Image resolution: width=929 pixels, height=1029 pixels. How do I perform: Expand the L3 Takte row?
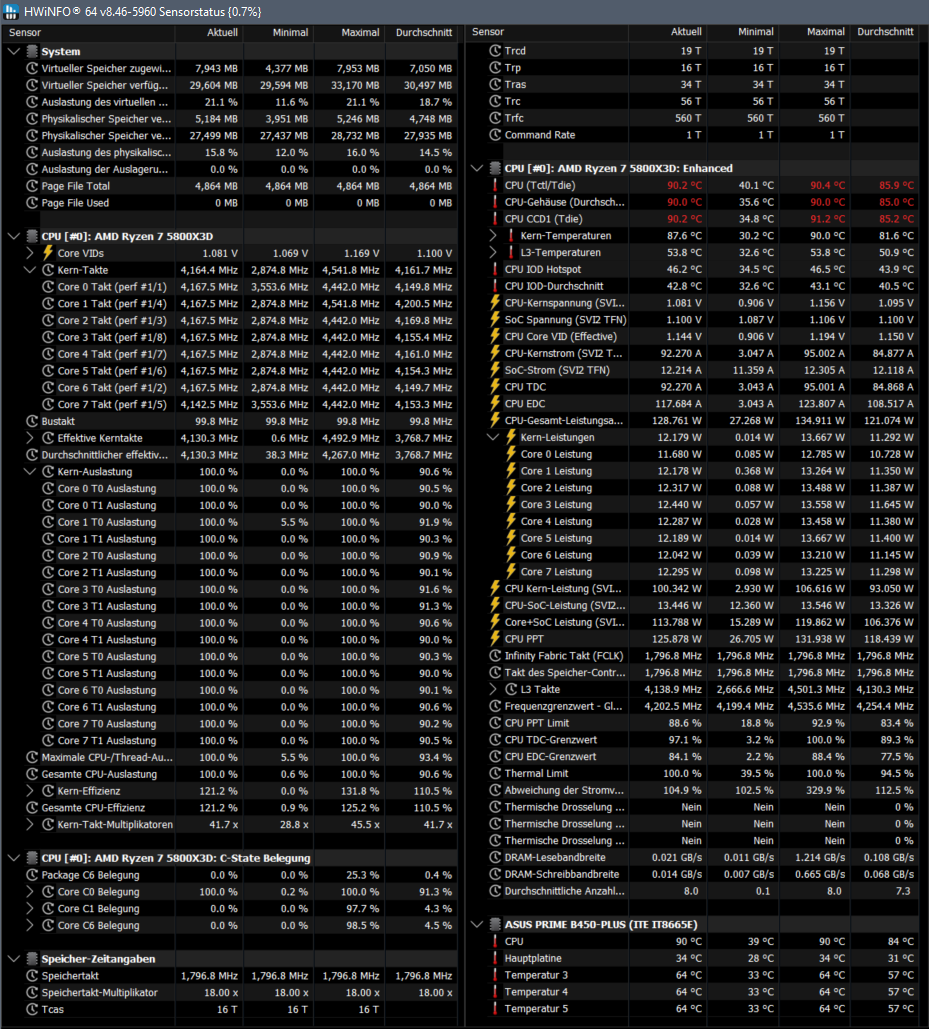coord(493,689)
